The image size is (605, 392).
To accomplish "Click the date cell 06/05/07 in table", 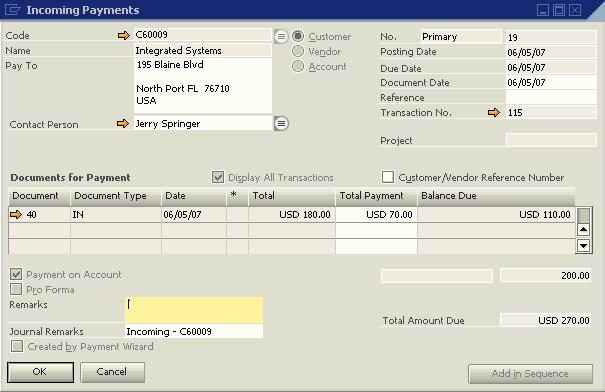I will 194,215.
